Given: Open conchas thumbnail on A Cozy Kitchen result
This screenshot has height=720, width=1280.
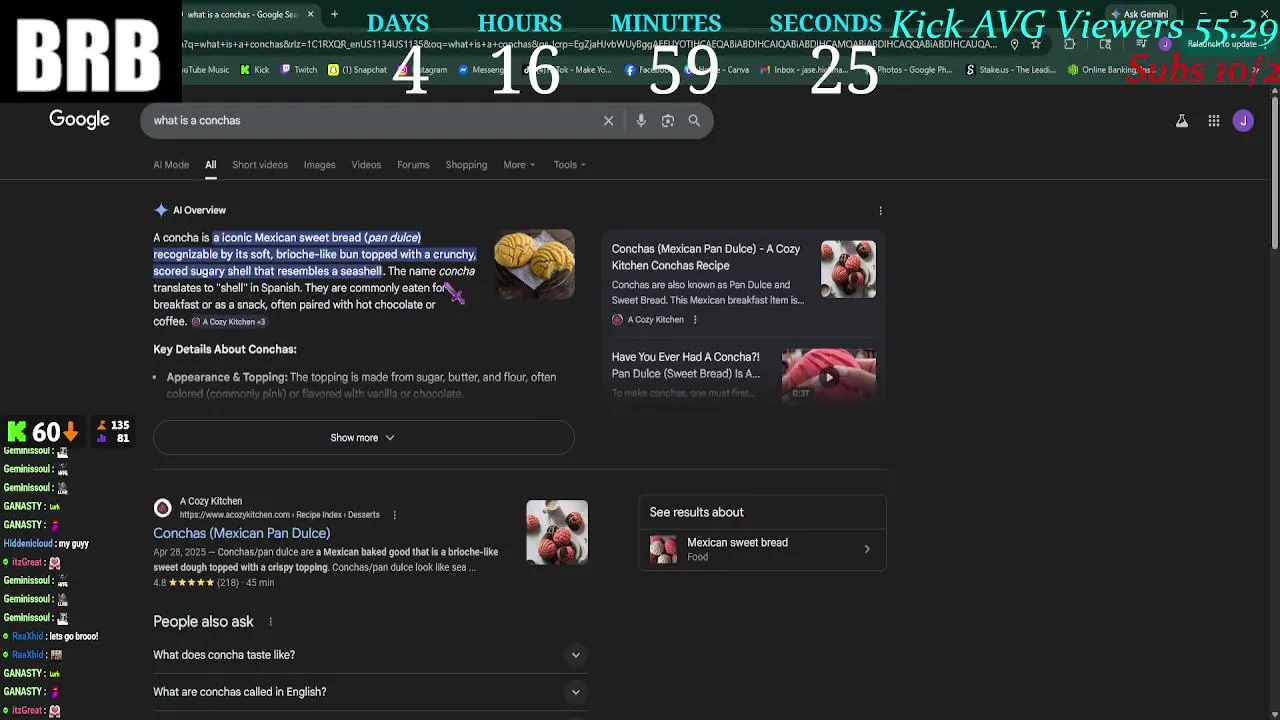Looking at the screenshot, I should [x=557, y=532].
